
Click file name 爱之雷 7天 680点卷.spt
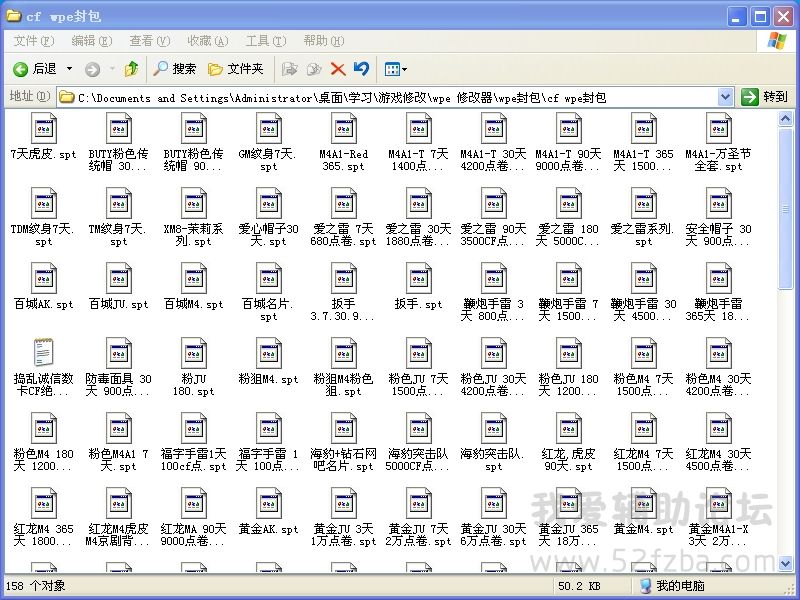343,235
